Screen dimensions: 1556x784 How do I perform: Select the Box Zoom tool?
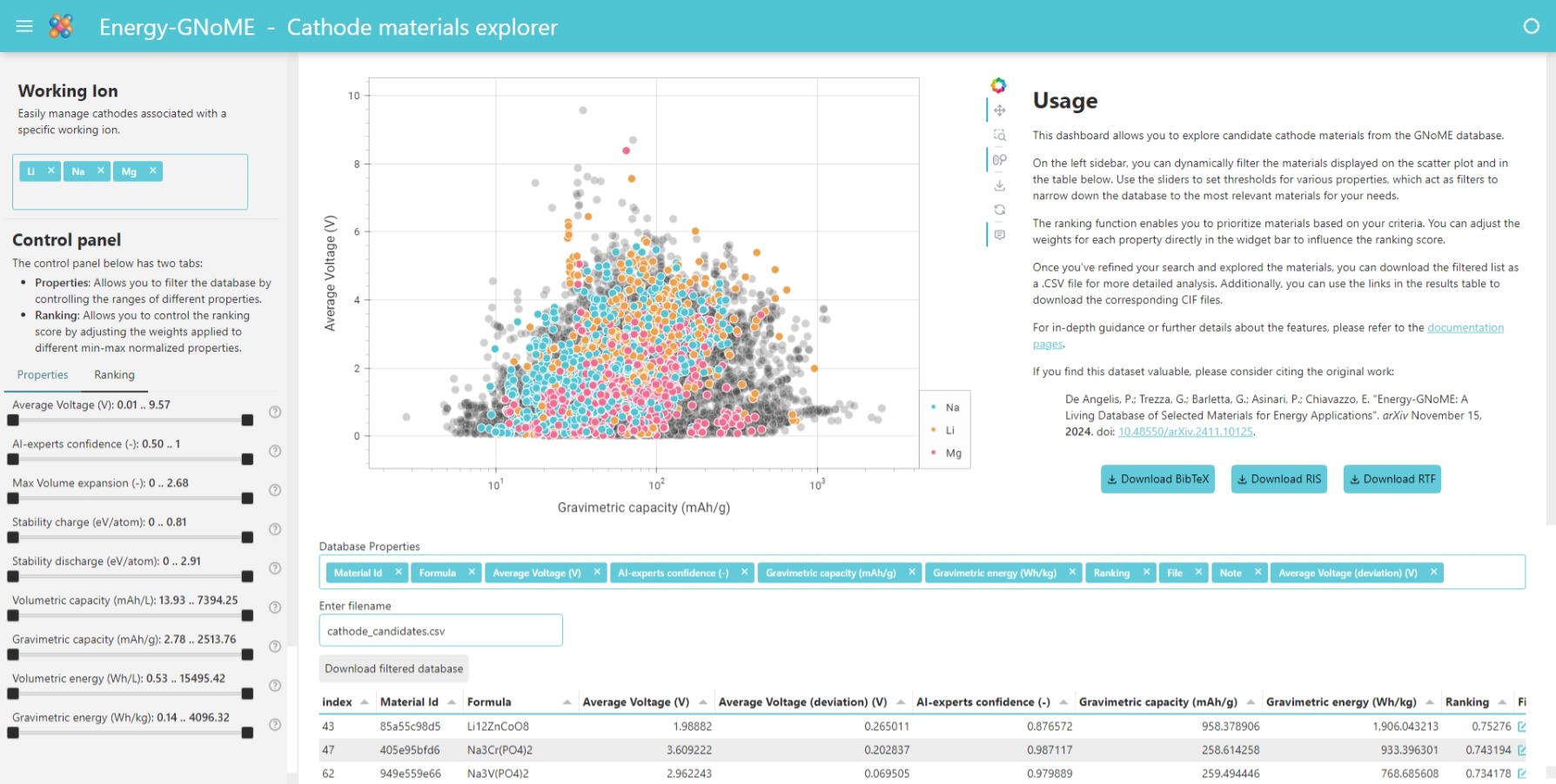point(1000,135)
